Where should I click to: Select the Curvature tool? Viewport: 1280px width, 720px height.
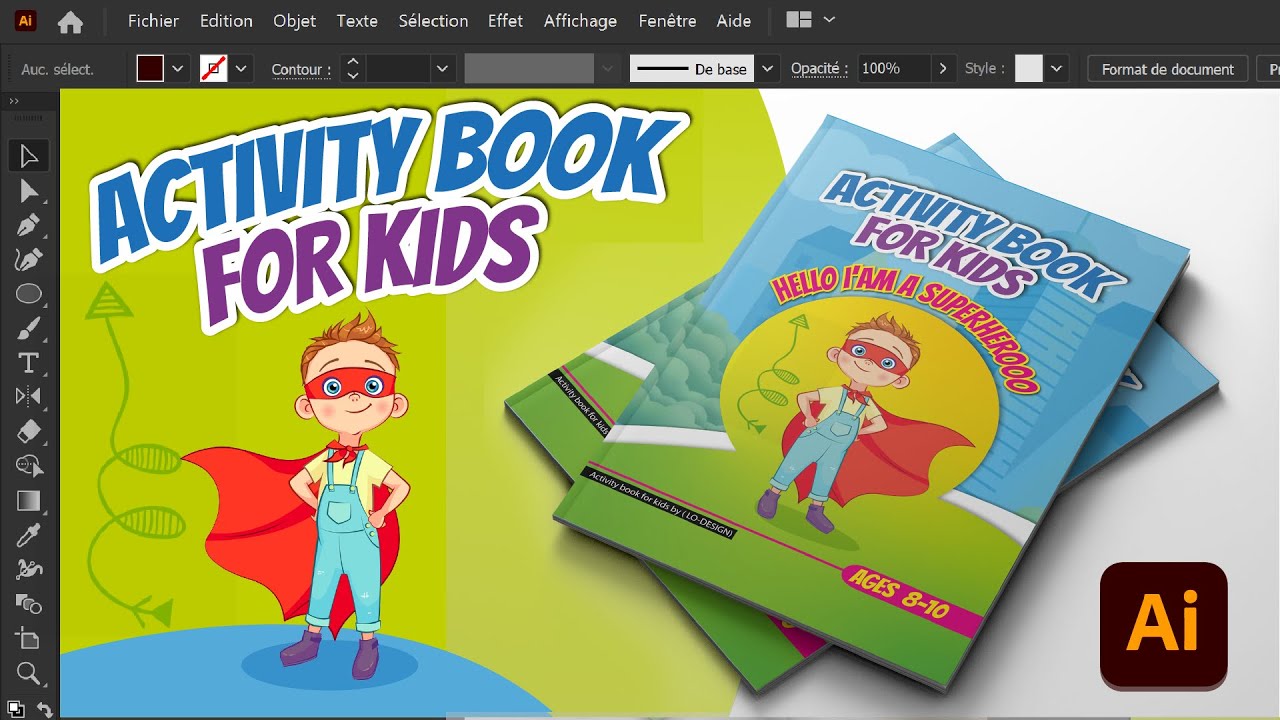click(x=28, y=259)
